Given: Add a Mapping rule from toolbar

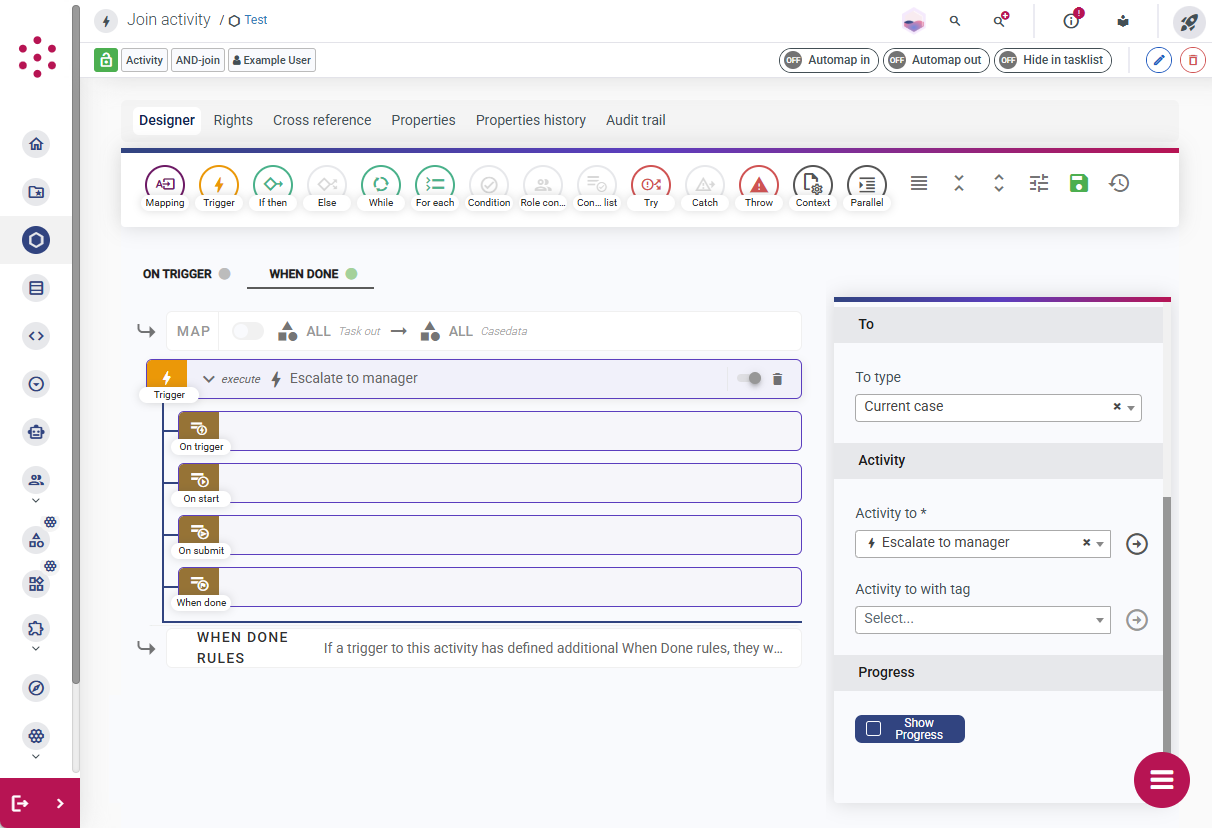Looking at the screenshot, I should point(165,187).
